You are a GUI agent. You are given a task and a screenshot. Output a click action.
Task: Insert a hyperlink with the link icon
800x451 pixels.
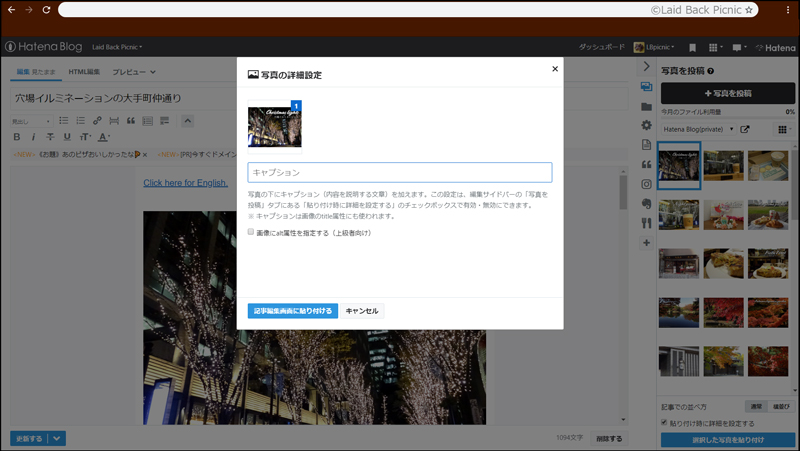(x=97, y=121)
